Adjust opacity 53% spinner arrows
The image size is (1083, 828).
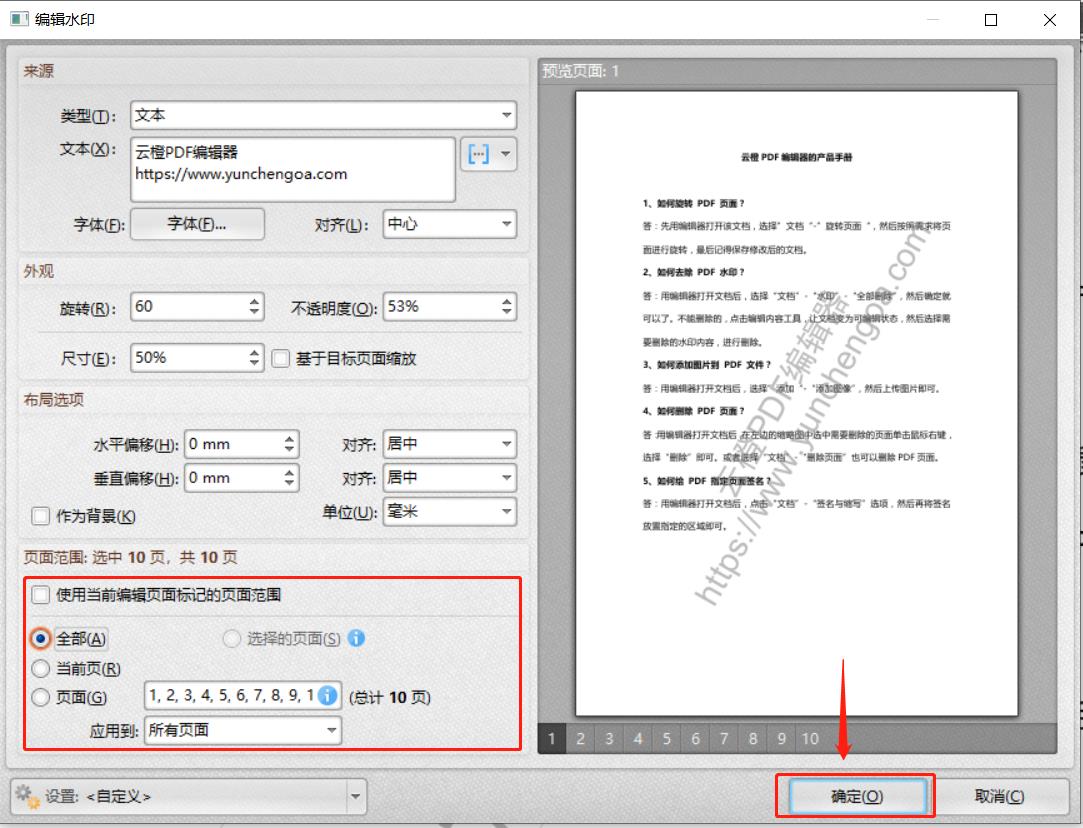[507, 307]
